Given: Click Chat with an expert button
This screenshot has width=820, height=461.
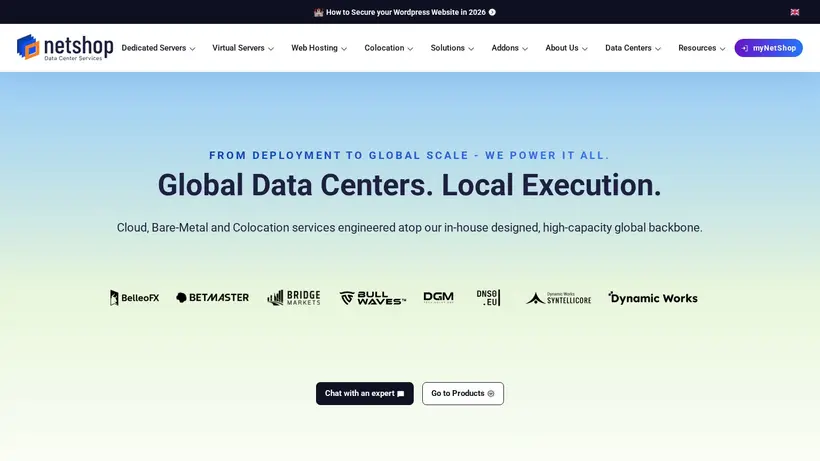Looking at the screenshot, I should tap(365, 394).
